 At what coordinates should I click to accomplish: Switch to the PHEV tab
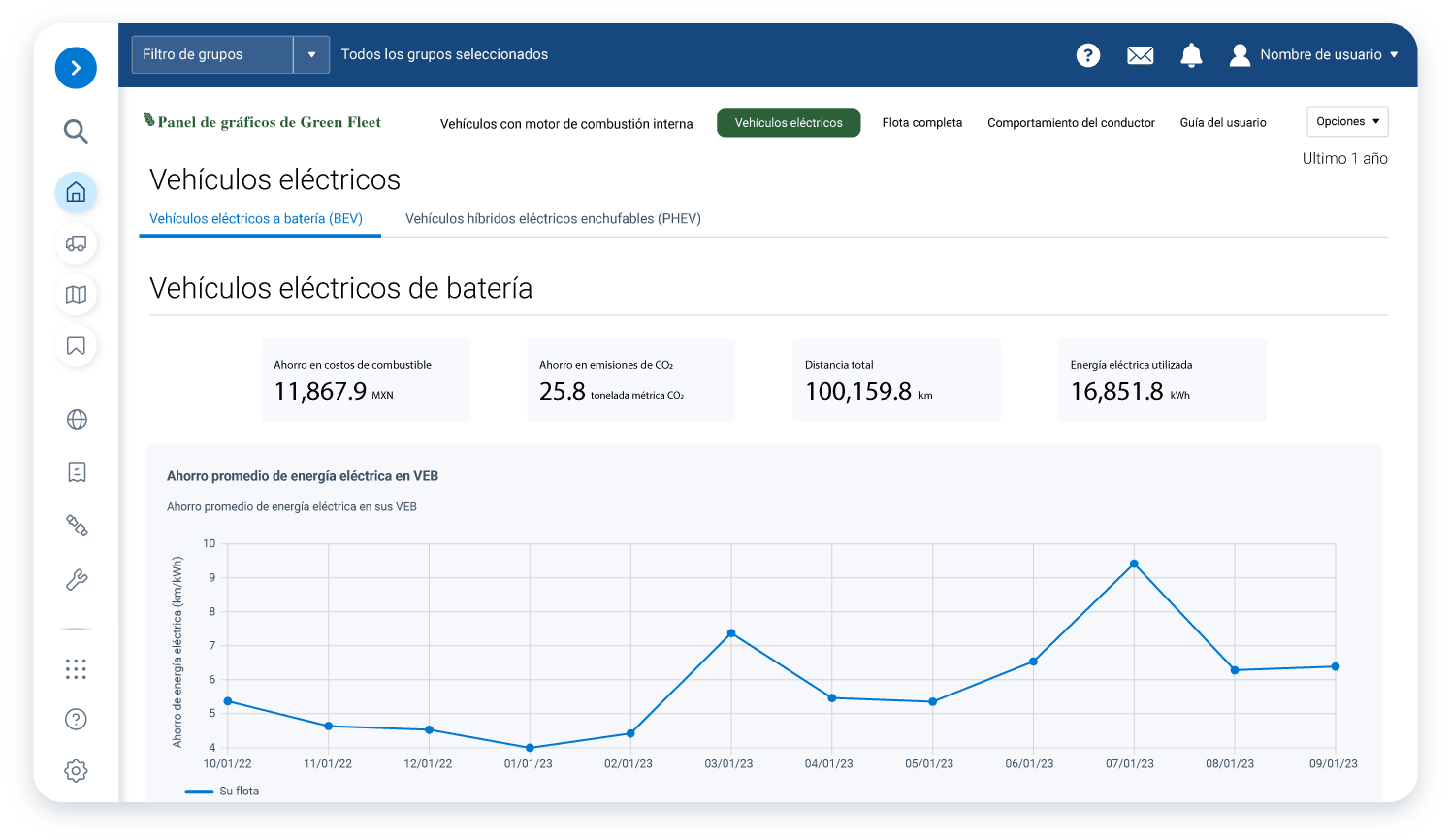click(552, 219)
